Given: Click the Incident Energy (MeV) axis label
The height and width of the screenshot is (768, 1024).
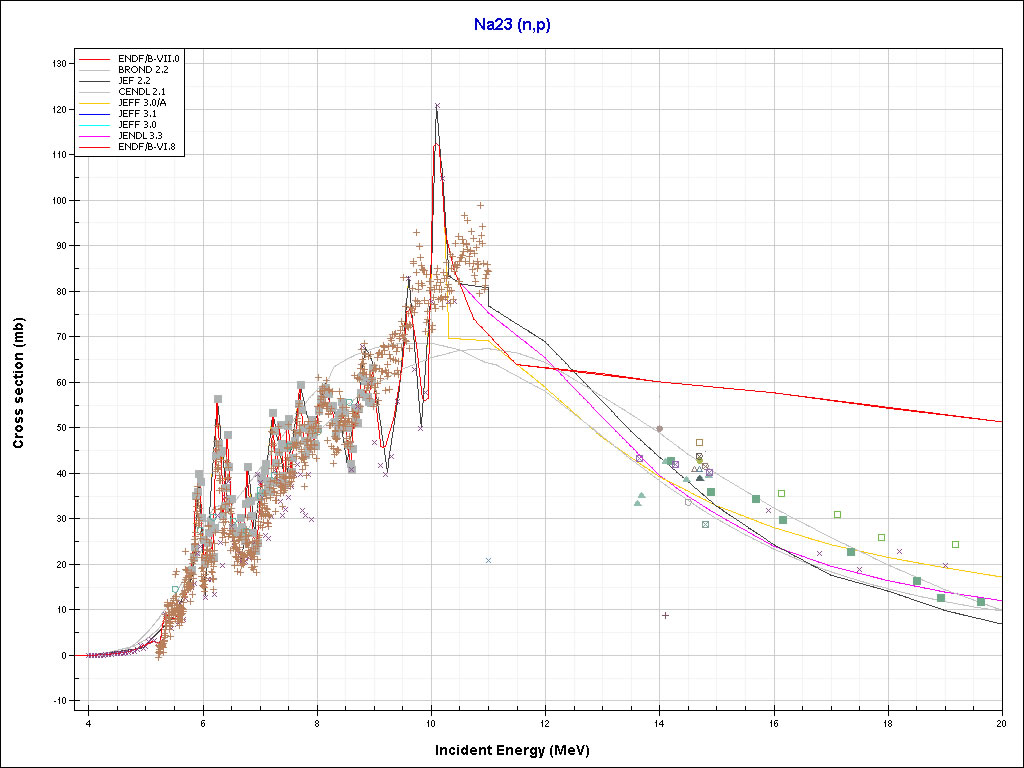Looking at the screenshot, I should [x=518, y=750].
